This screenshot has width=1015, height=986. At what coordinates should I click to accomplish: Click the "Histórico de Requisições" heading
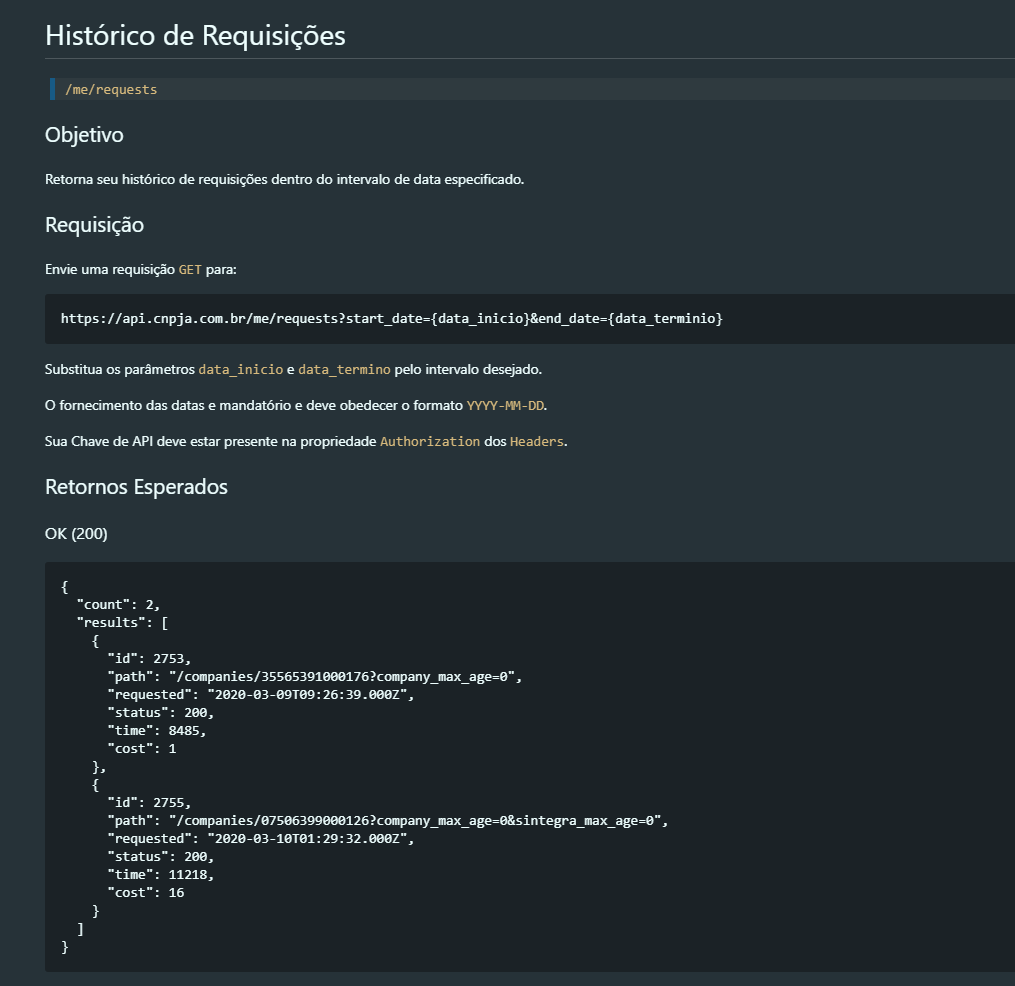point(195,36)
